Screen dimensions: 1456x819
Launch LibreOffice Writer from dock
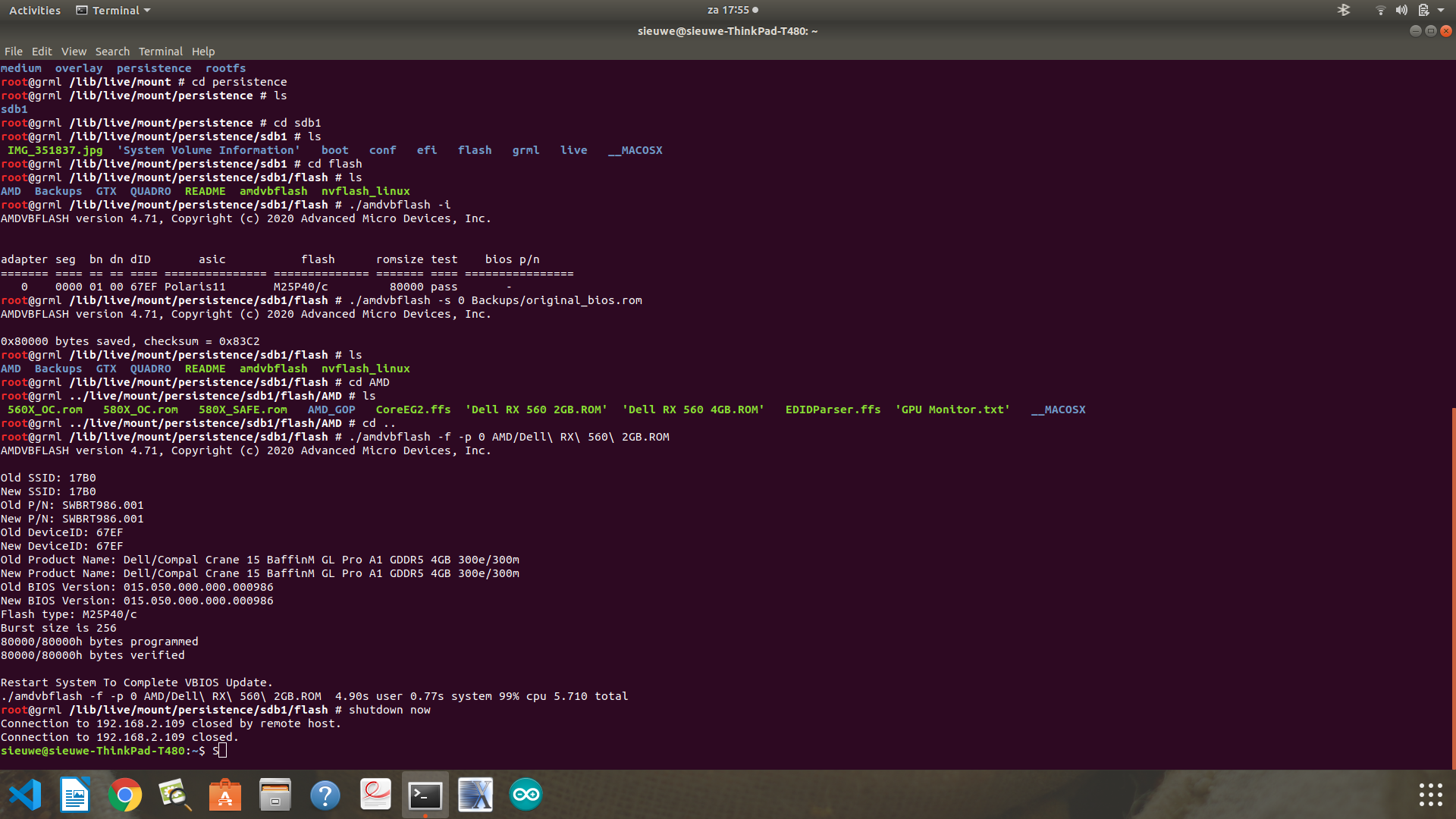75,795
